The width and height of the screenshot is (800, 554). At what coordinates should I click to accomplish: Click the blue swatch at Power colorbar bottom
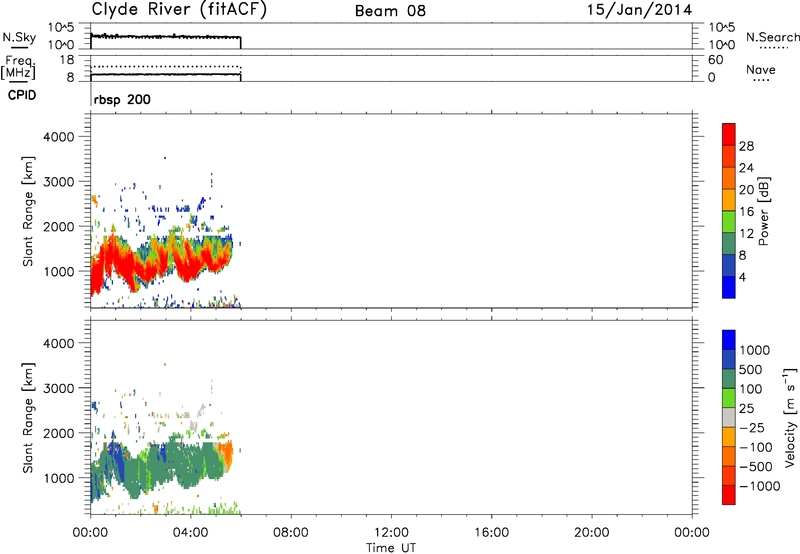(729, 287)
